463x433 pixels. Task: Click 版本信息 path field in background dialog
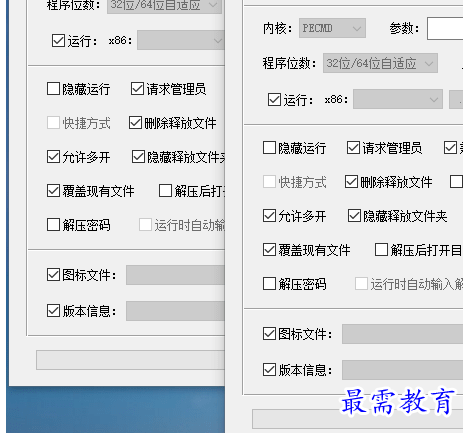tap(175, 311)
